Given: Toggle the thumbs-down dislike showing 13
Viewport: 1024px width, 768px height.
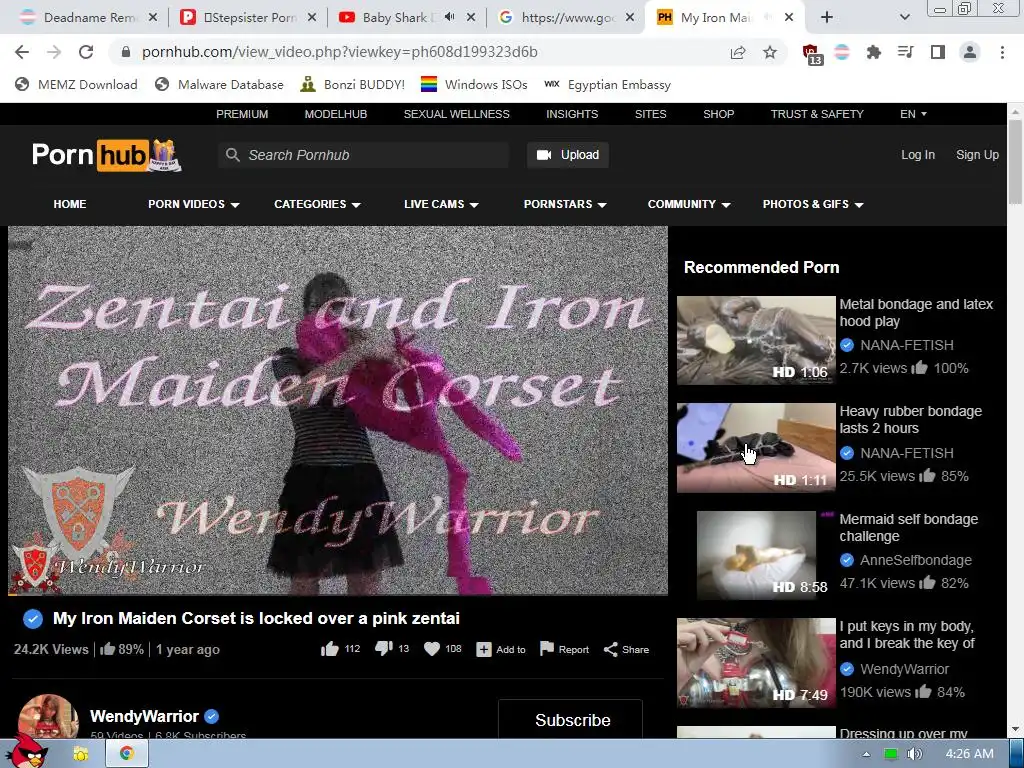Looking at the screenshot, I should [x=384, y=648].
